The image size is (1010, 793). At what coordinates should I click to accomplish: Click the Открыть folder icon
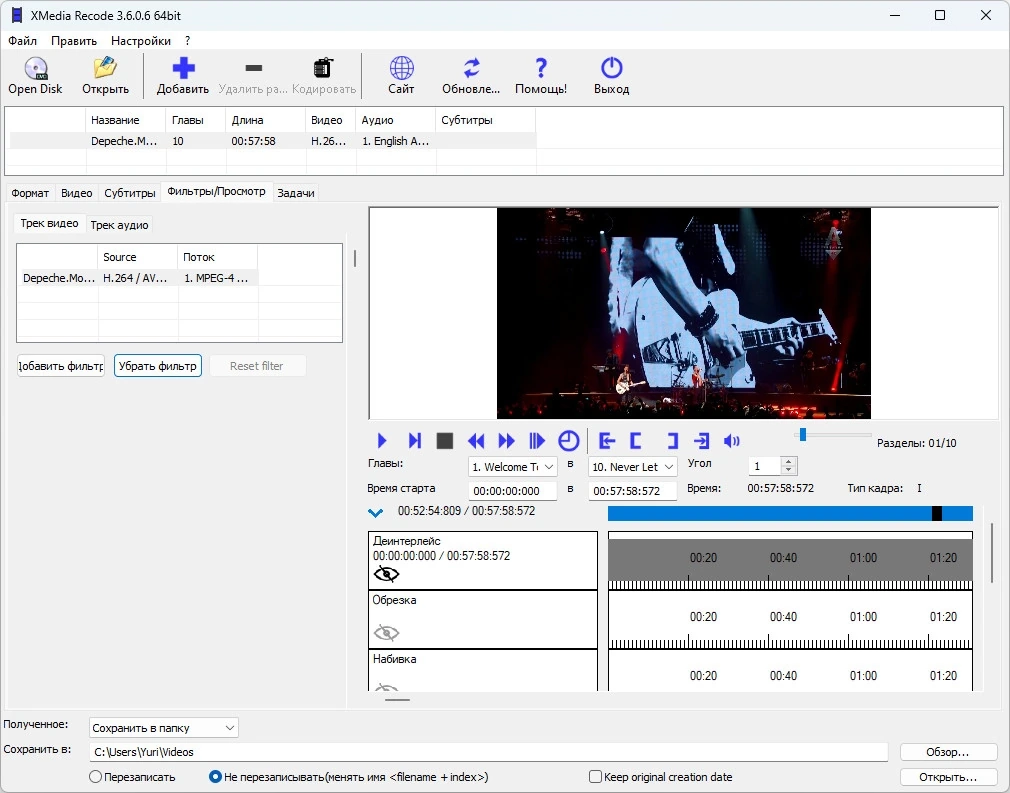[105, 68]
